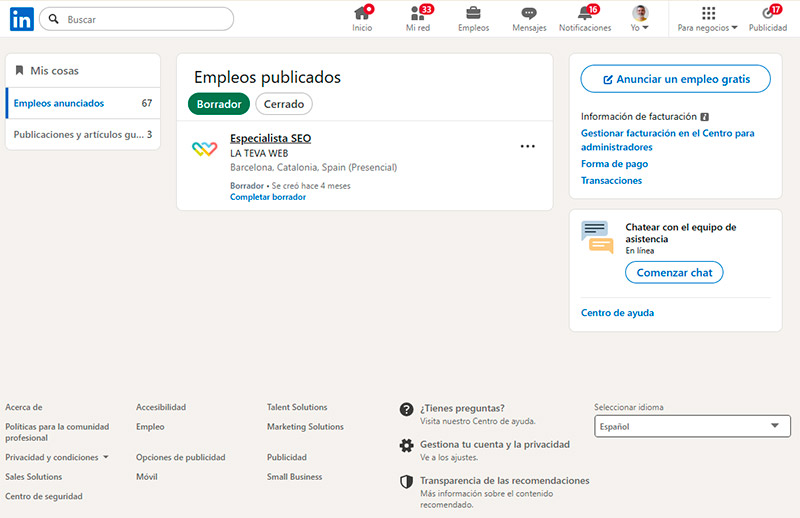The image size is (800, 518).
Task: Click the billing information help icon
Action: click(x=705, y=117)
